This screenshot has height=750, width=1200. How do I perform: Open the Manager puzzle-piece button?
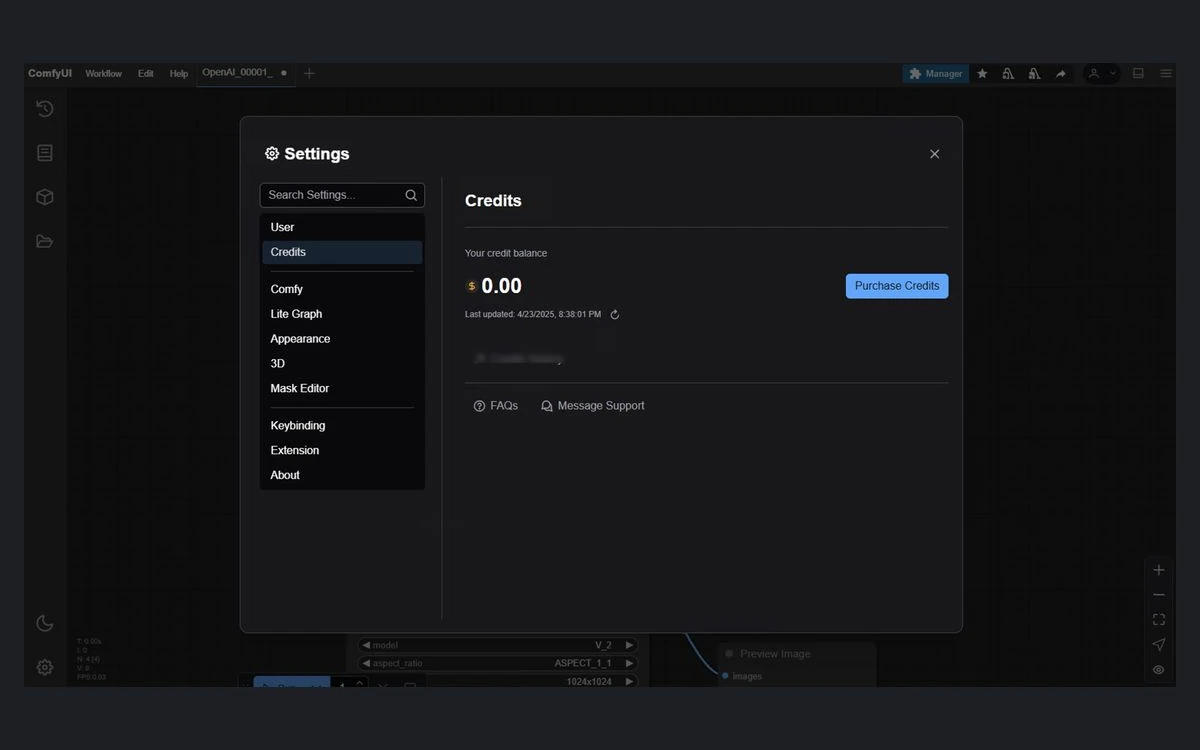936,74
